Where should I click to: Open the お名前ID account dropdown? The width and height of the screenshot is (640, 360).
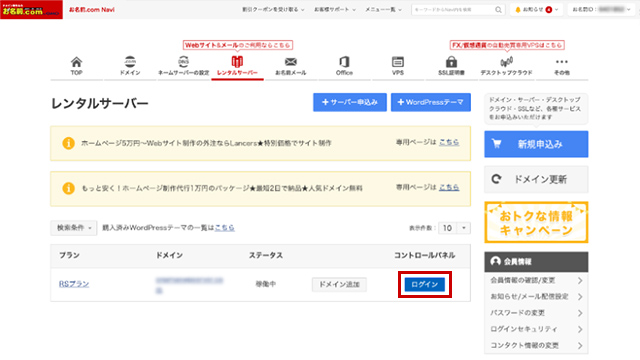coord(601,9)
